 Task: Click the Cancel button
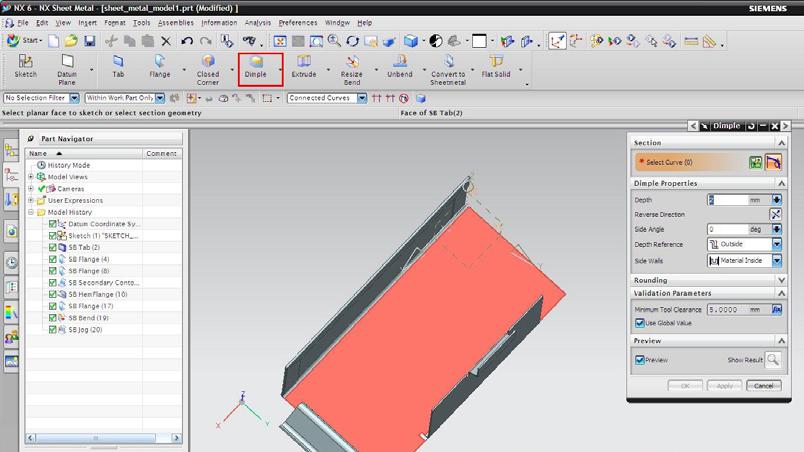click(x=763, y=385)
